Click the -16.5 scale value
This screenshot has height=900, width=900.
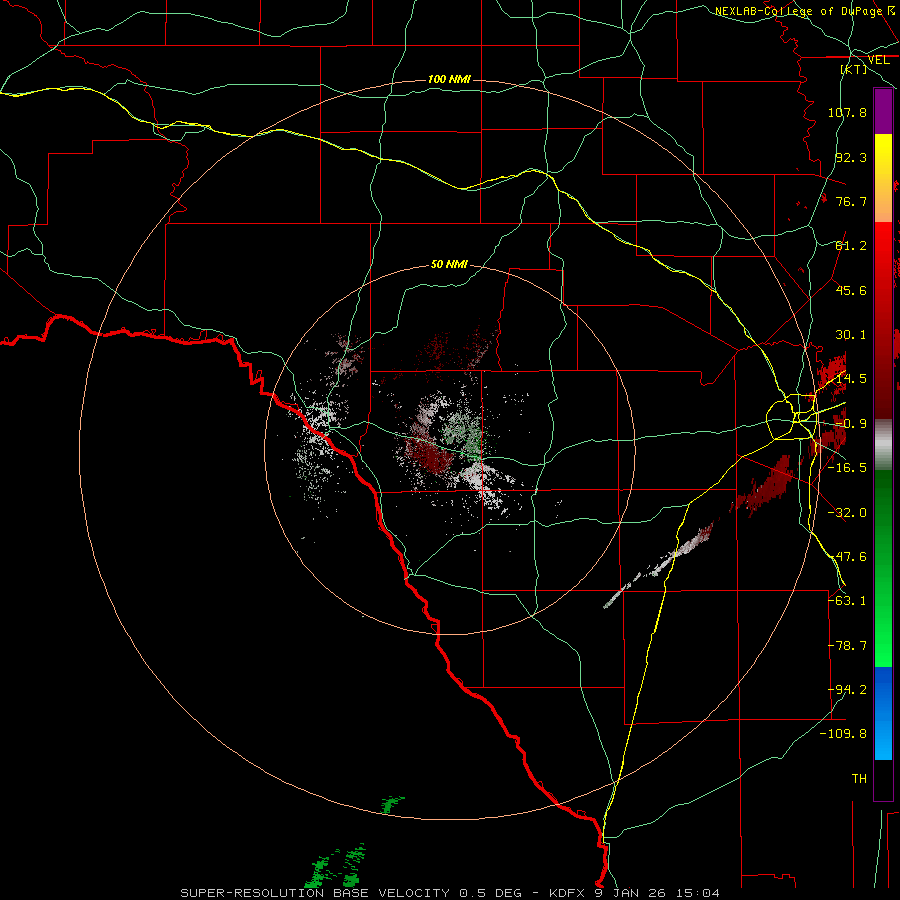coord(847,468)
